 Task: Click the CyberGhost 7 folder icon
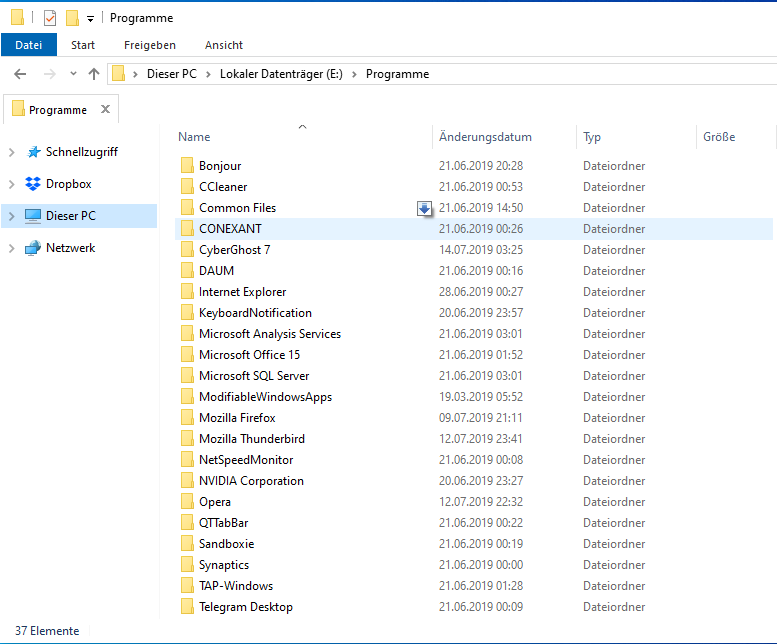[x=187, y=250]
